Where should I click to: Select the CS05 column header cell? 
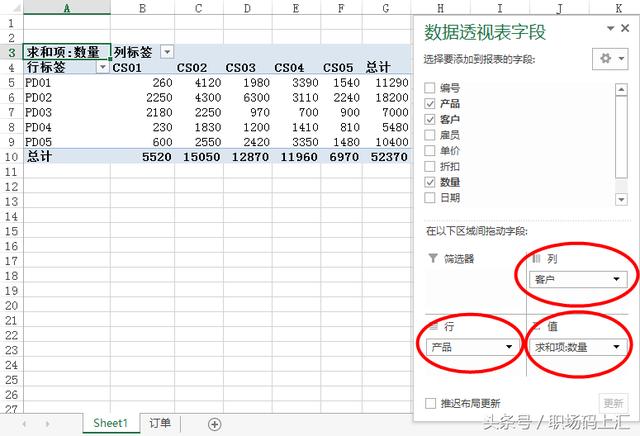(x=341, y=67)
